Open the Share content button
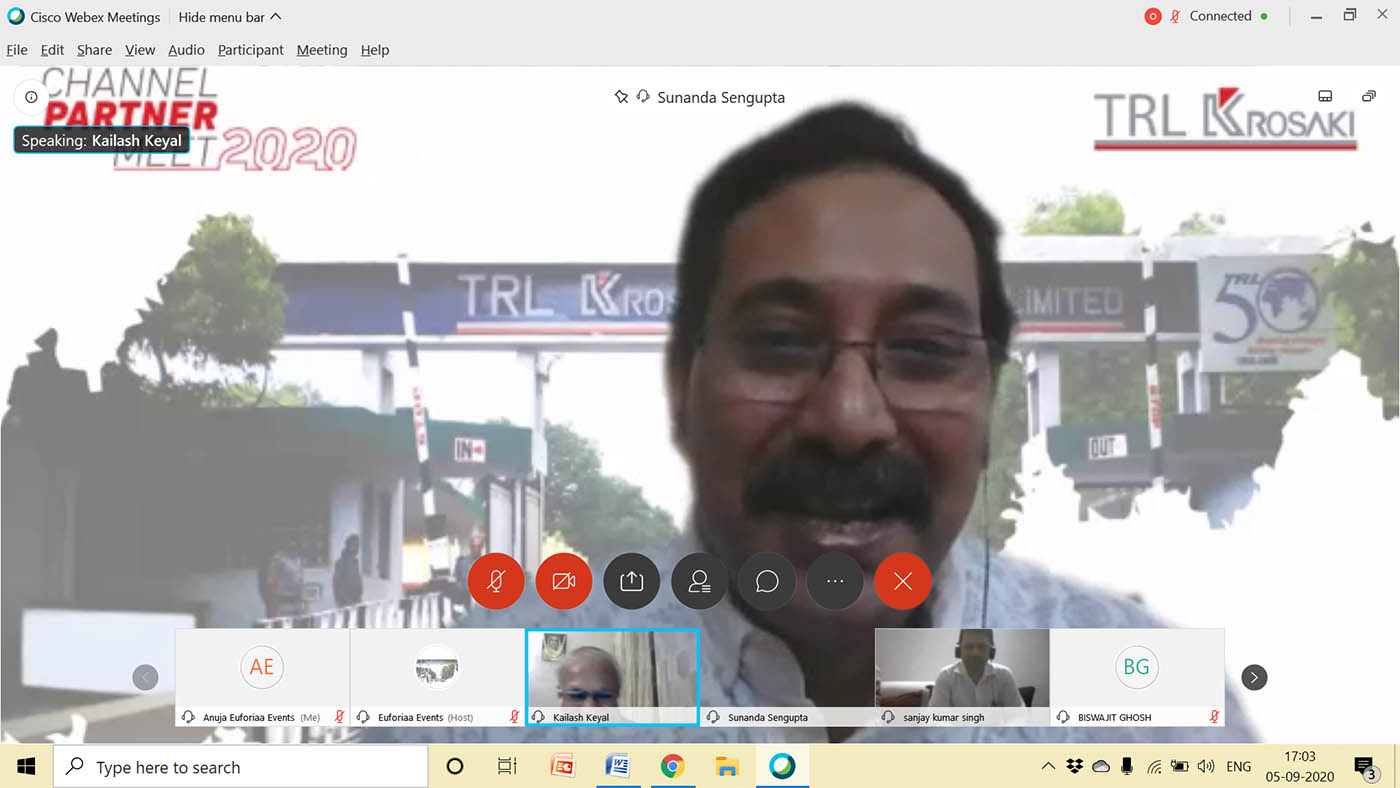Viewport: 1400px width, 788px height. point(631,581)
